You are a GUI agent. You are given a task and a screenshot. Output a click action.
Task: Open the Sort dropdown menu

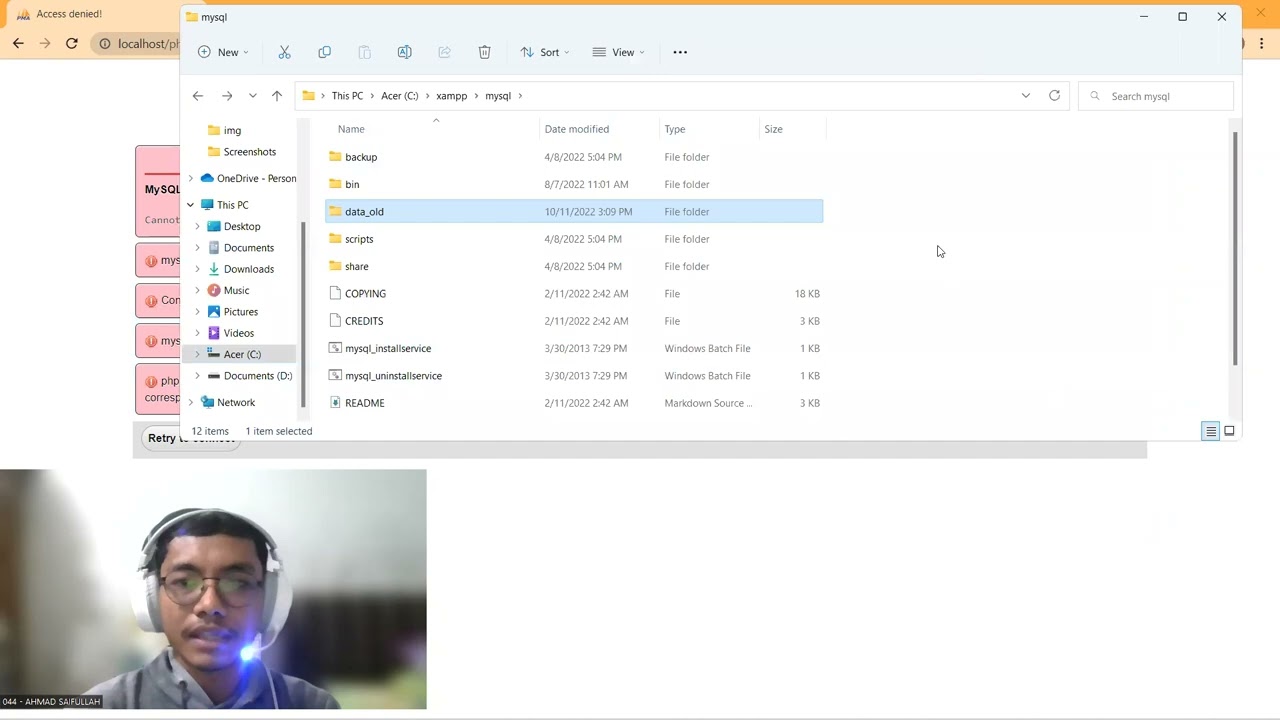(545, 52)
